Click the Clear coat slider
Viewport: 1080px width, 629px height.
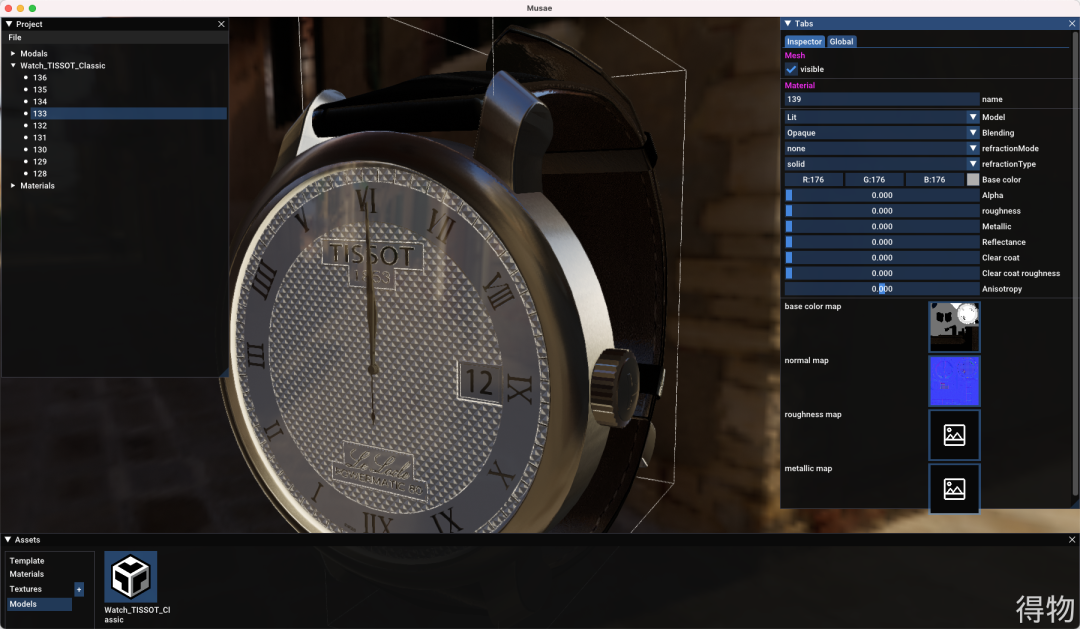coord(882,258)
